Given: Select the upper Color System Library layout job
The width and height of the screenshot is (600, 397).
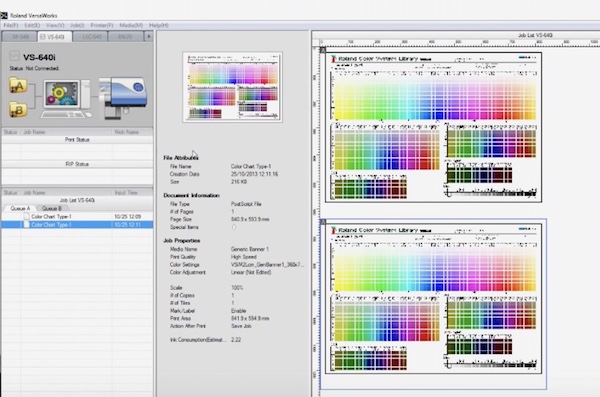Looking at the screenshot, I should pyautogui.click(x=434, y=127).
